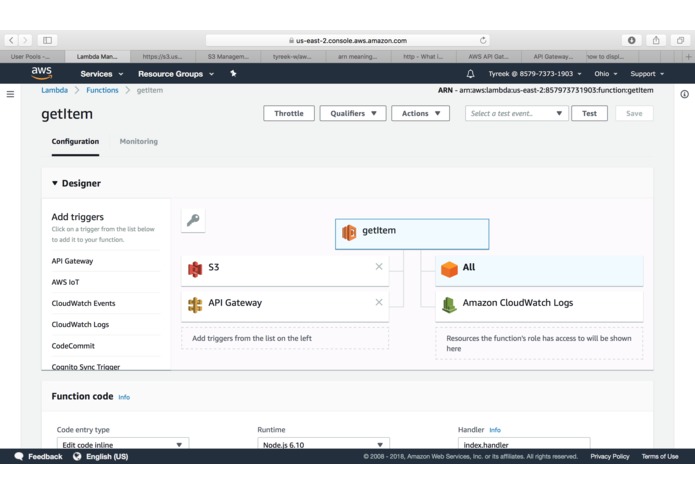Select the getItem function box in designer
Screen dimensions: 695x494
pyautogui.click(x=412, y=234)
